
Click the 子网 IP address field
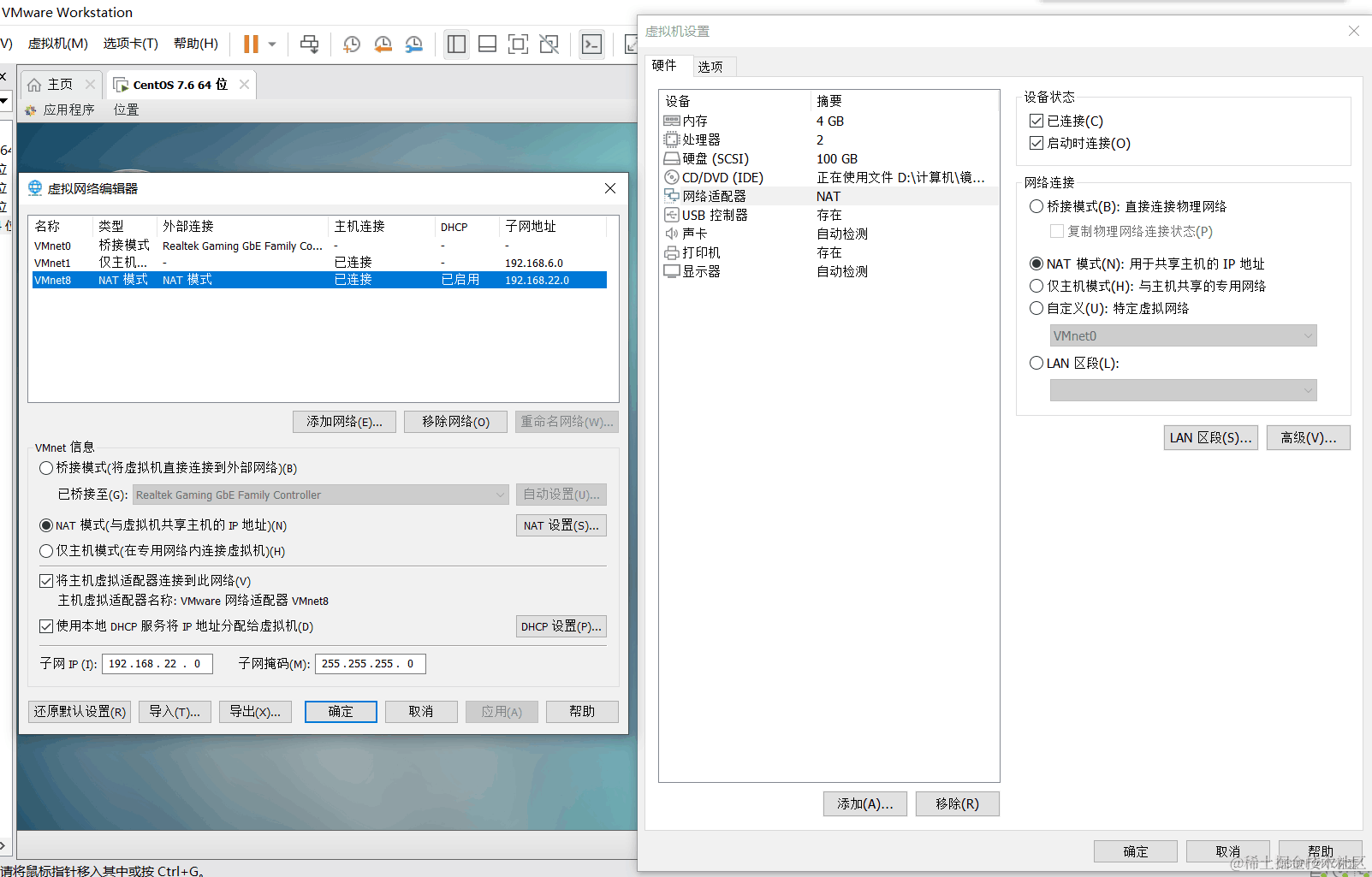pos(157,664)
